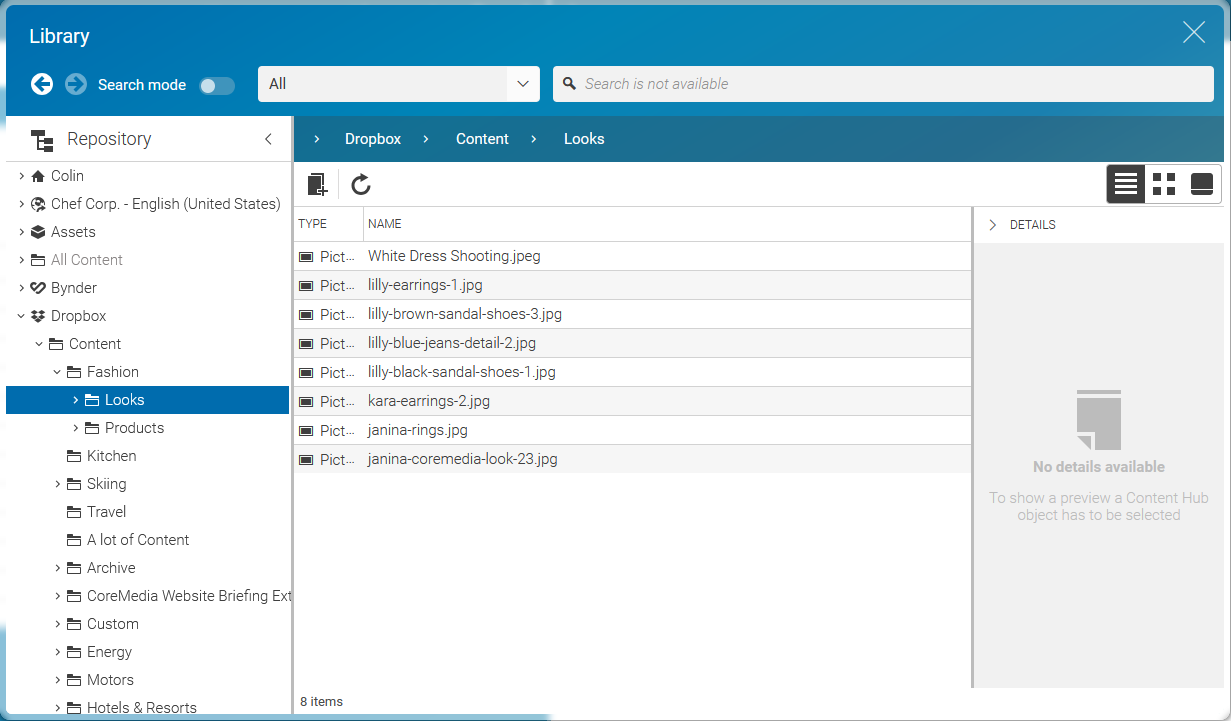The width and height of the screenshot is (1231, 721).
Task: Switch to grid view mode
Action: pyautogui.click(x=1163, y=184)
